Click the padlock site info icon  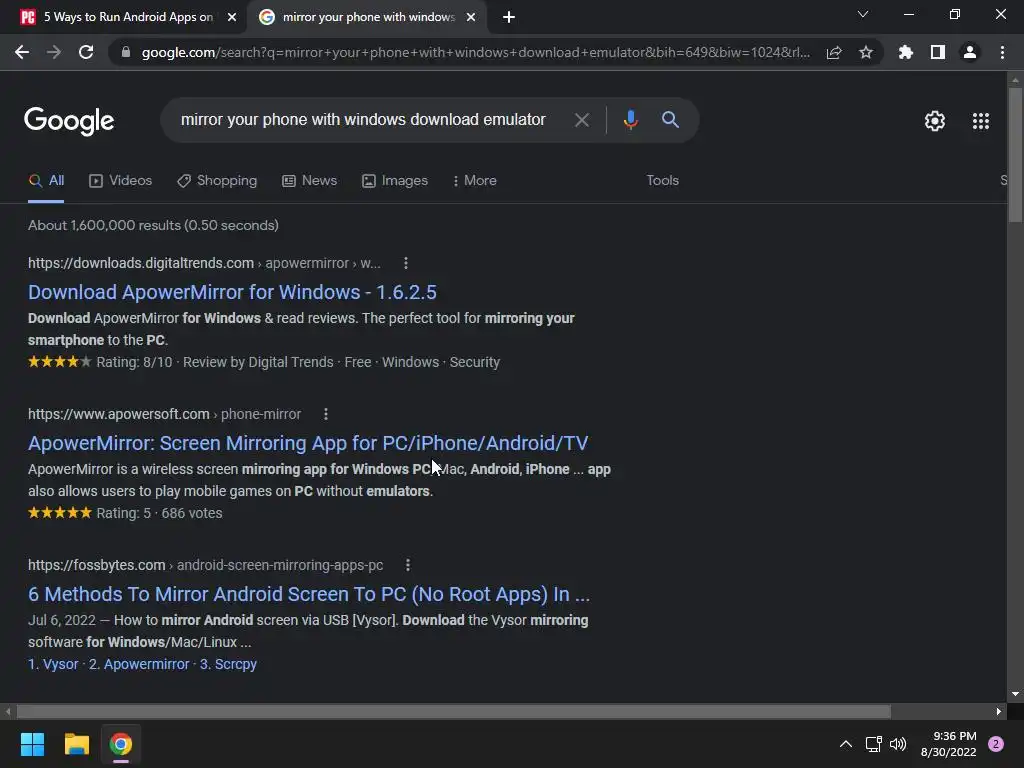pyautogui.click(x=126, y=52)
